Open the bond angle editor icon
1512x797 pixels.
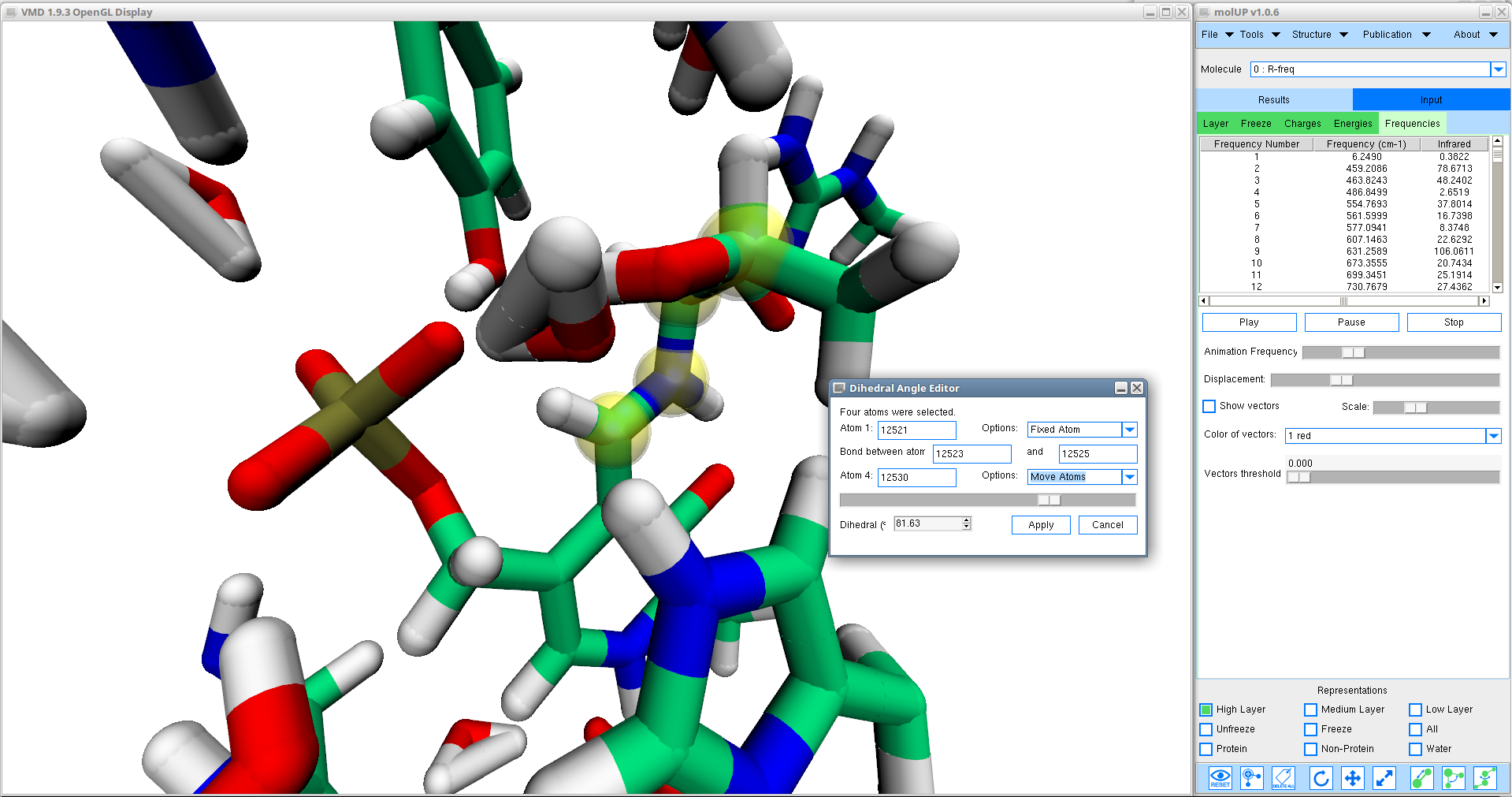click(x=1453, y=778)
